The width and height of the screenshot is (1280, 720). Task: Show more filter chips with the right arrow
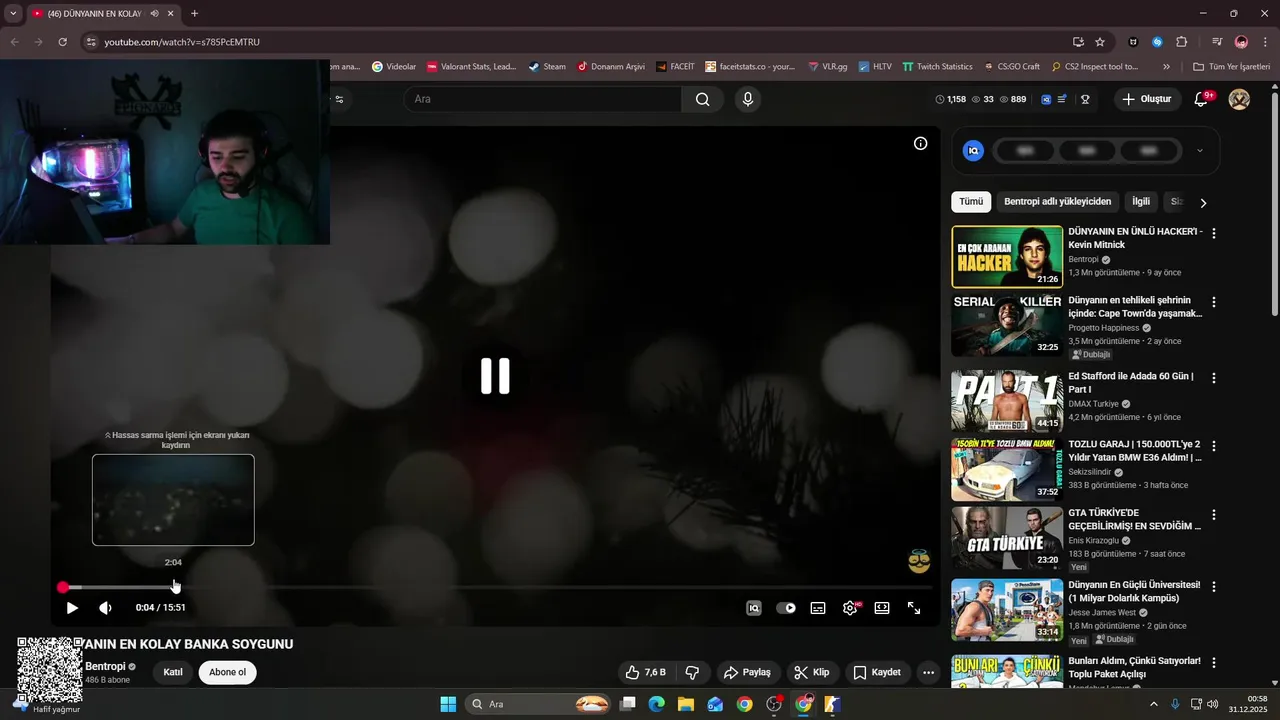click(1203, 202)
